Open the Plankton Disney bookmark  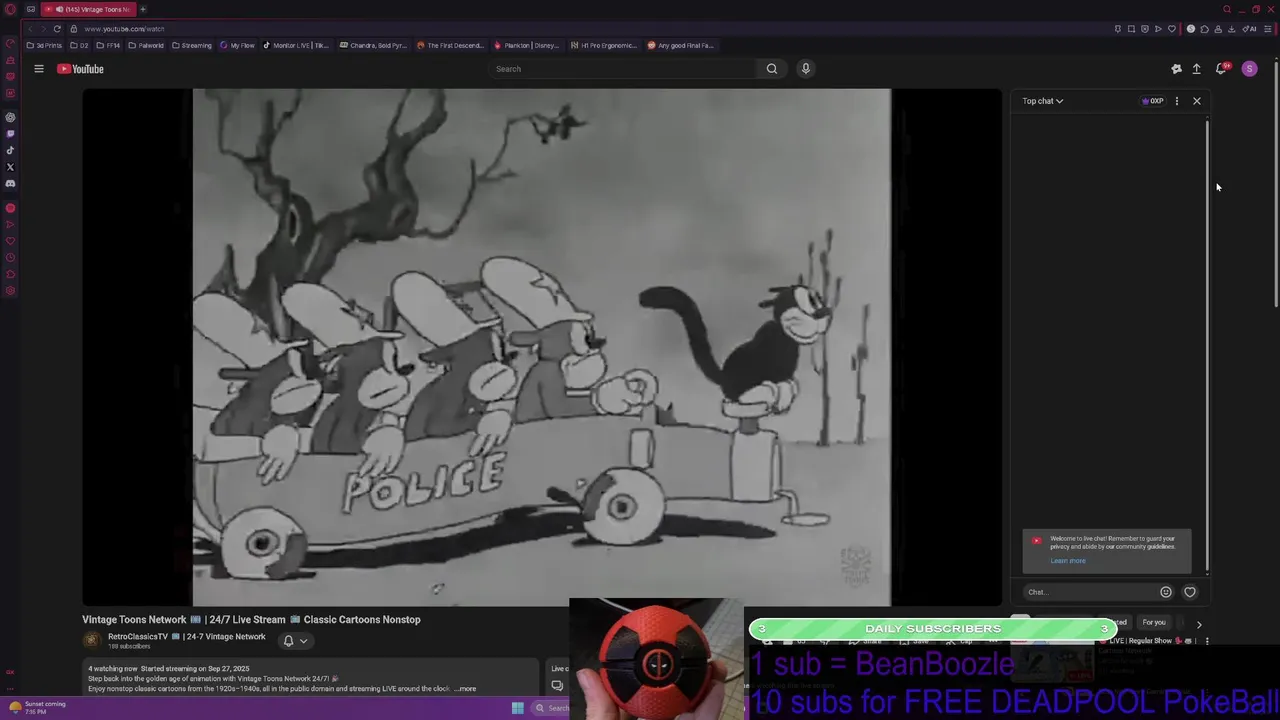click(526, 45)
